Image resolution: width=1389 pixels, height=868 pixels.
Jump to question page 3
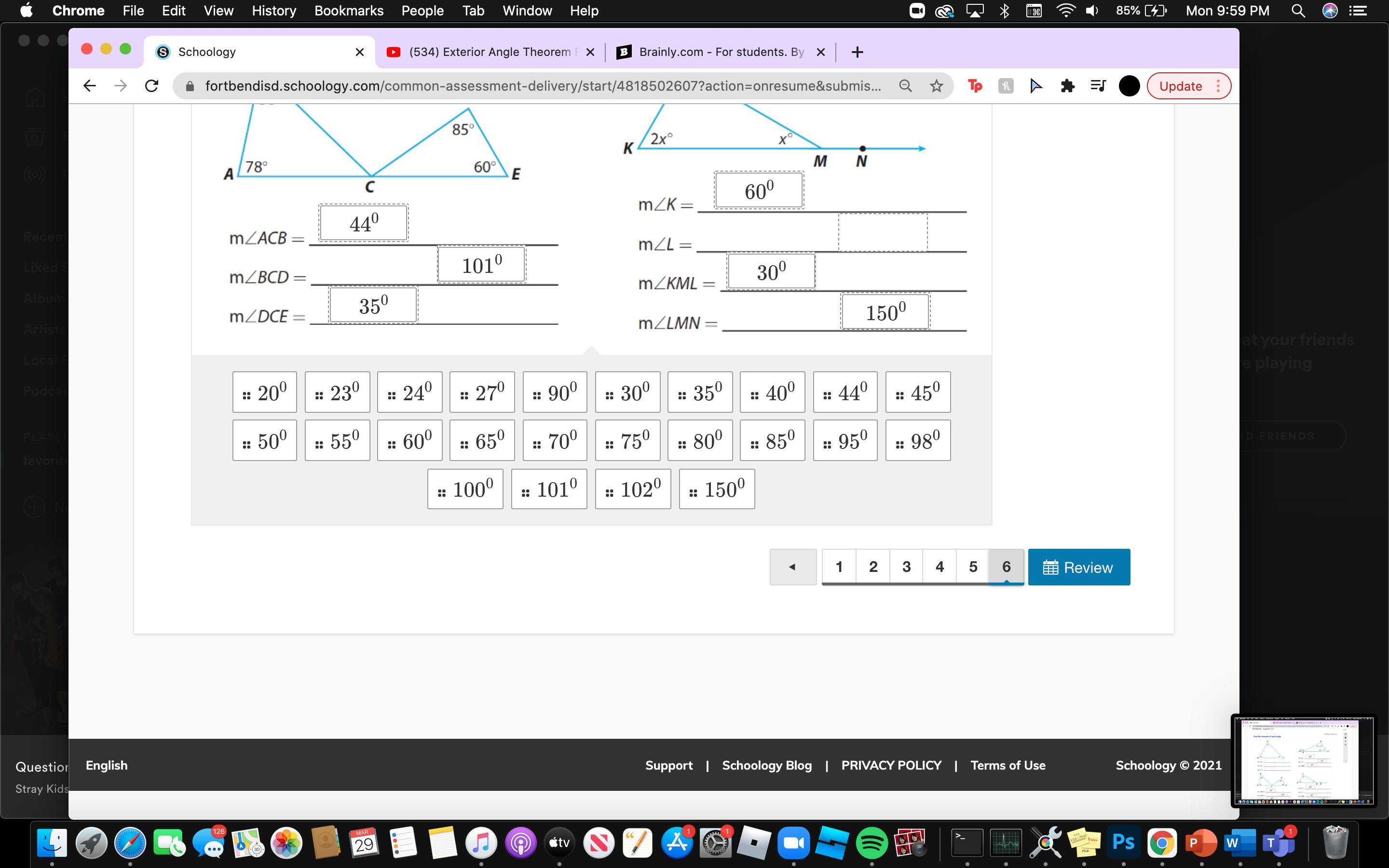(906, 567)
